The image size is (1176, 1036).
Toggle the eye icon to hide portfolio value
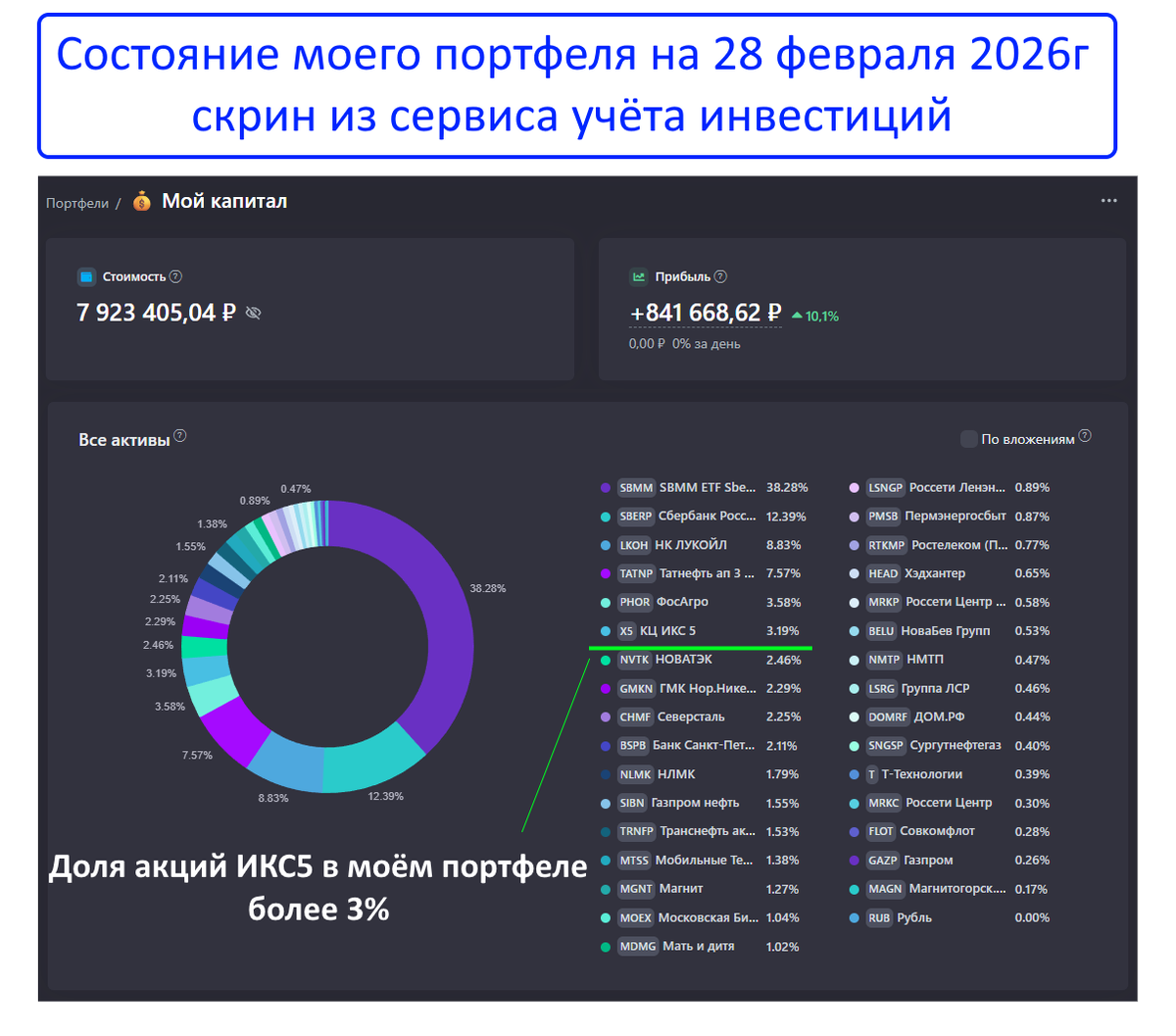coord(253,313)
